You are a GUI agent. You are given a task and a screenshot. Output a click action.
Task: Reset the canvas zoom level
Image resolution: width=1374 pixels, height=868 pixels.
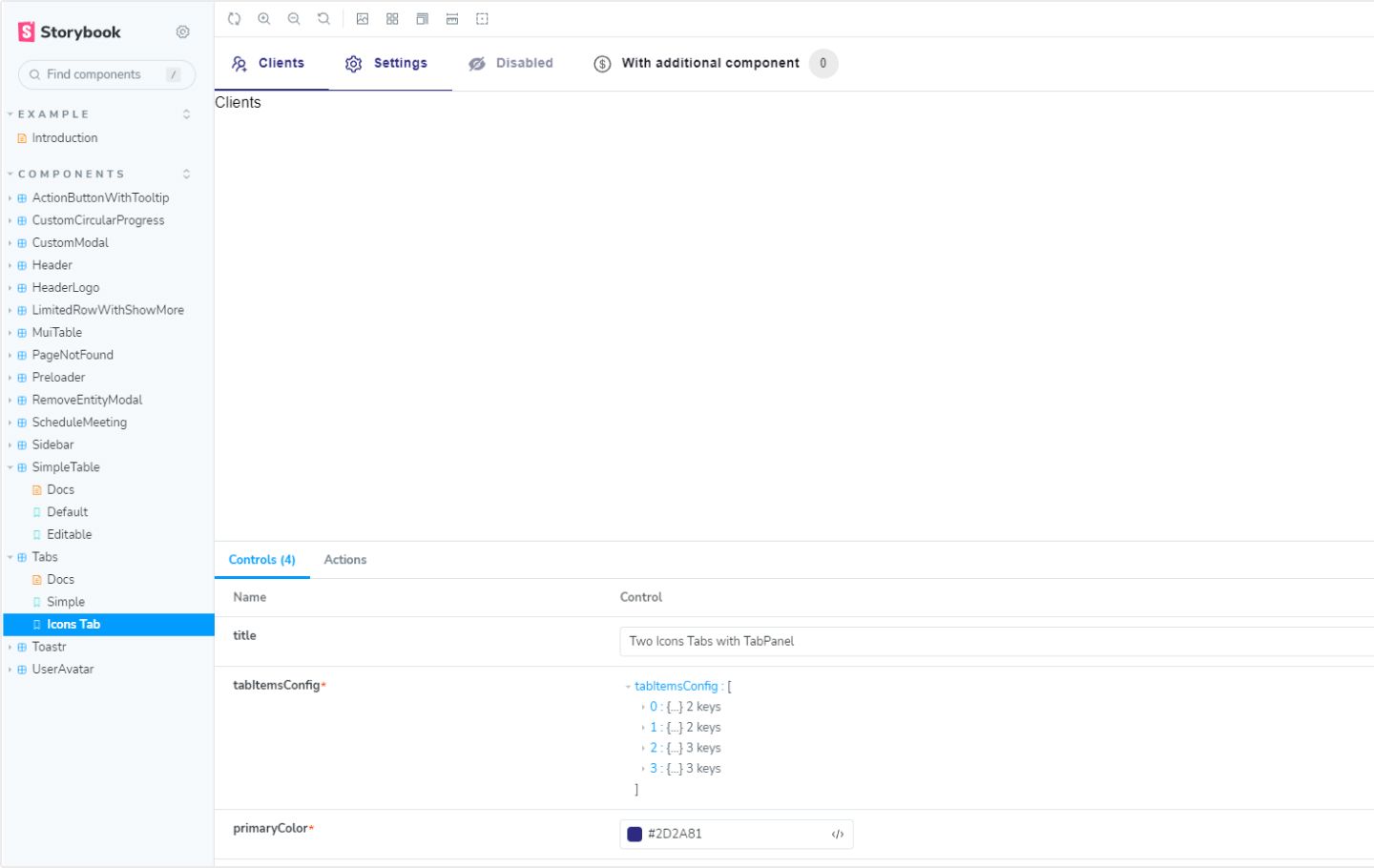[324, 19]
